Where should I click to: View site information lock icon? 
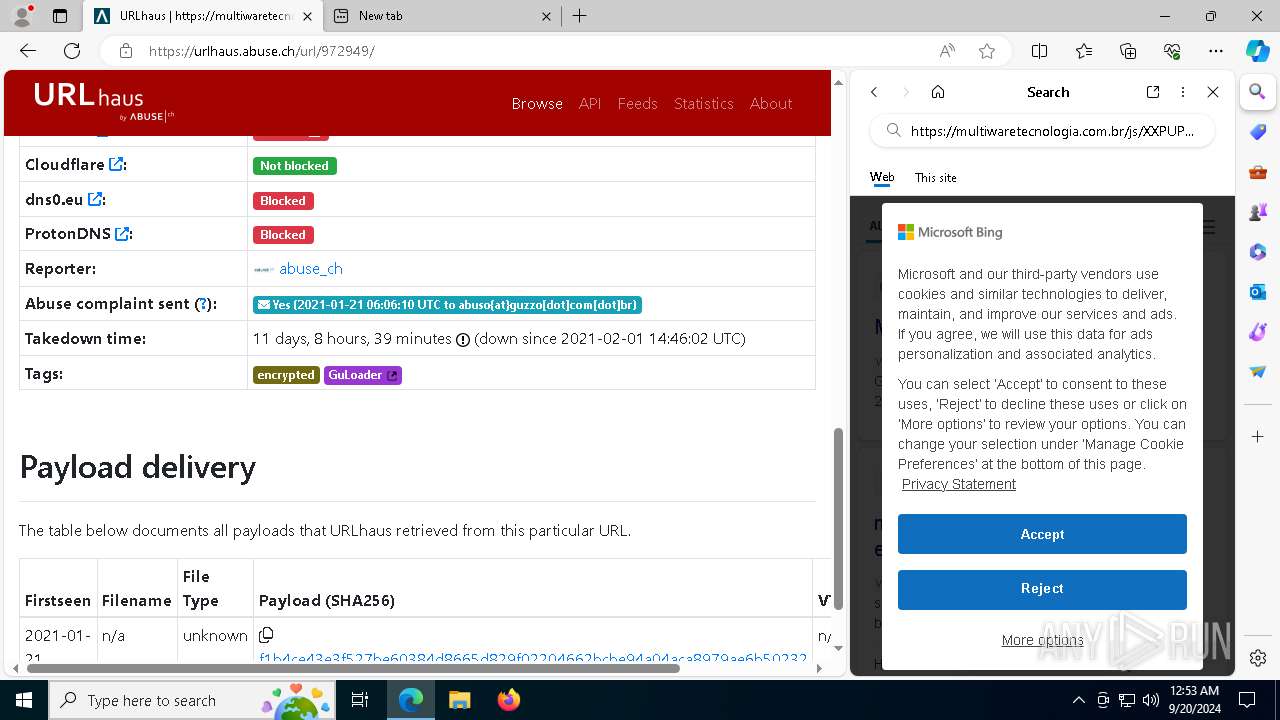126,51
